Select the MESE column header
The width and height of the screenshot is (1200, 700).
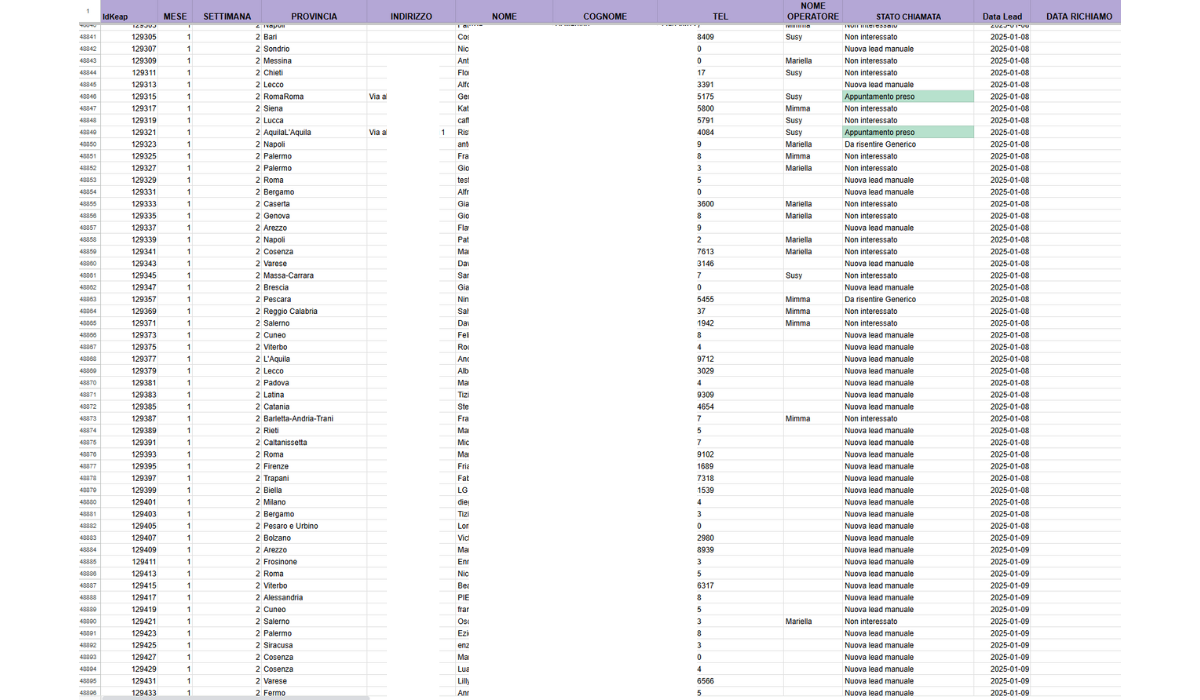[175, 16]
